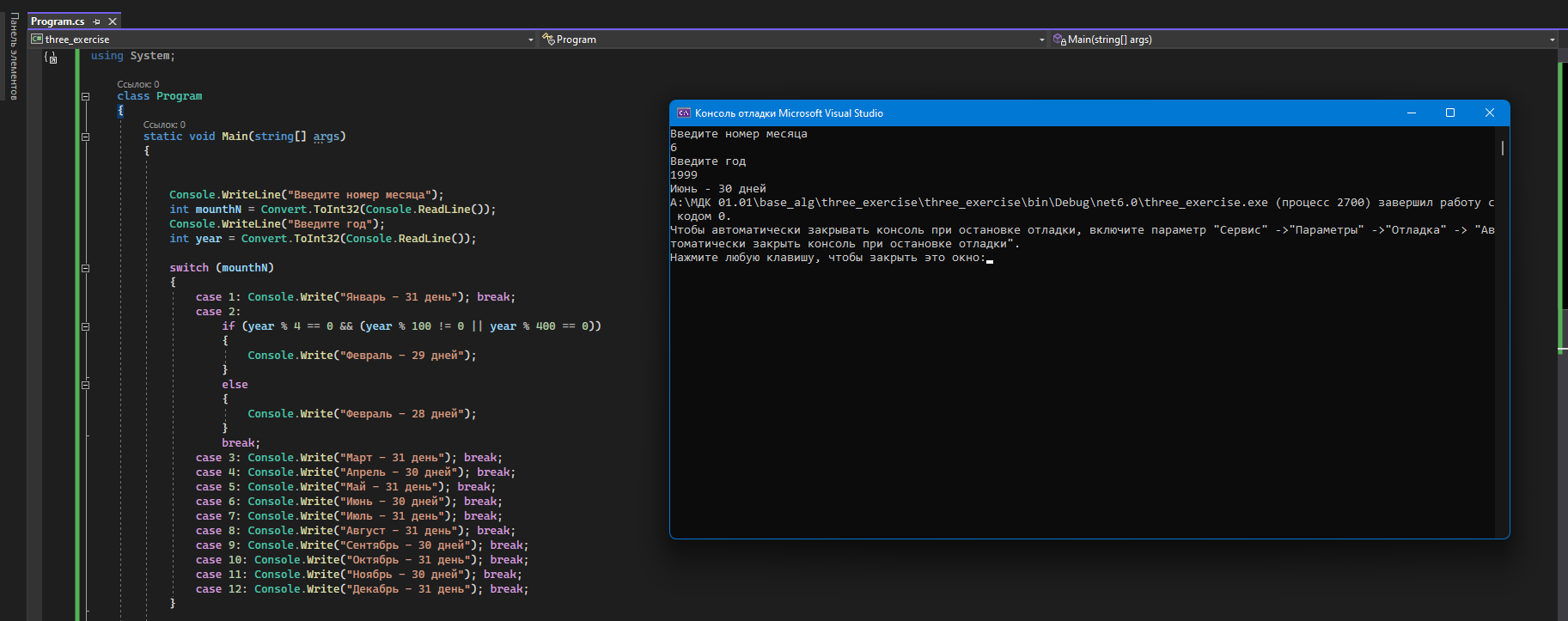
Task: Place cursor on 'int year' declaration line
Action: (x=323, y=239)
